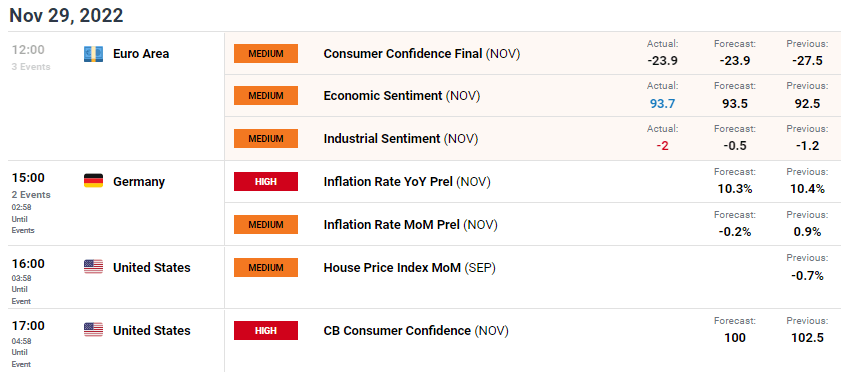This screenshot has height=377, width=841.
Task: Click the Industrial Sentiment actual value -2
Action: [x=662, y=146]
